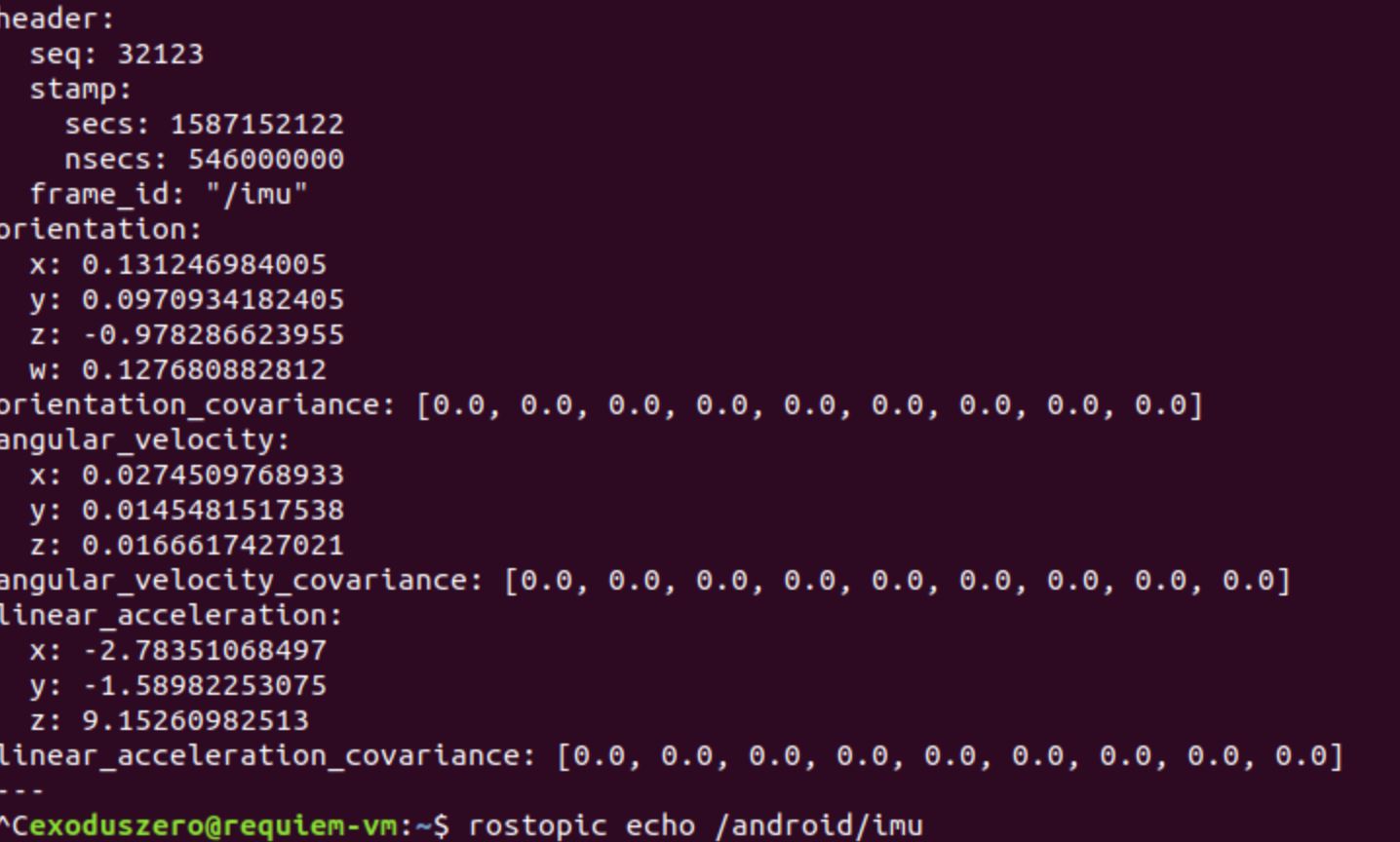Click the frame_id "/imu" string

click(x=256, y=194)
